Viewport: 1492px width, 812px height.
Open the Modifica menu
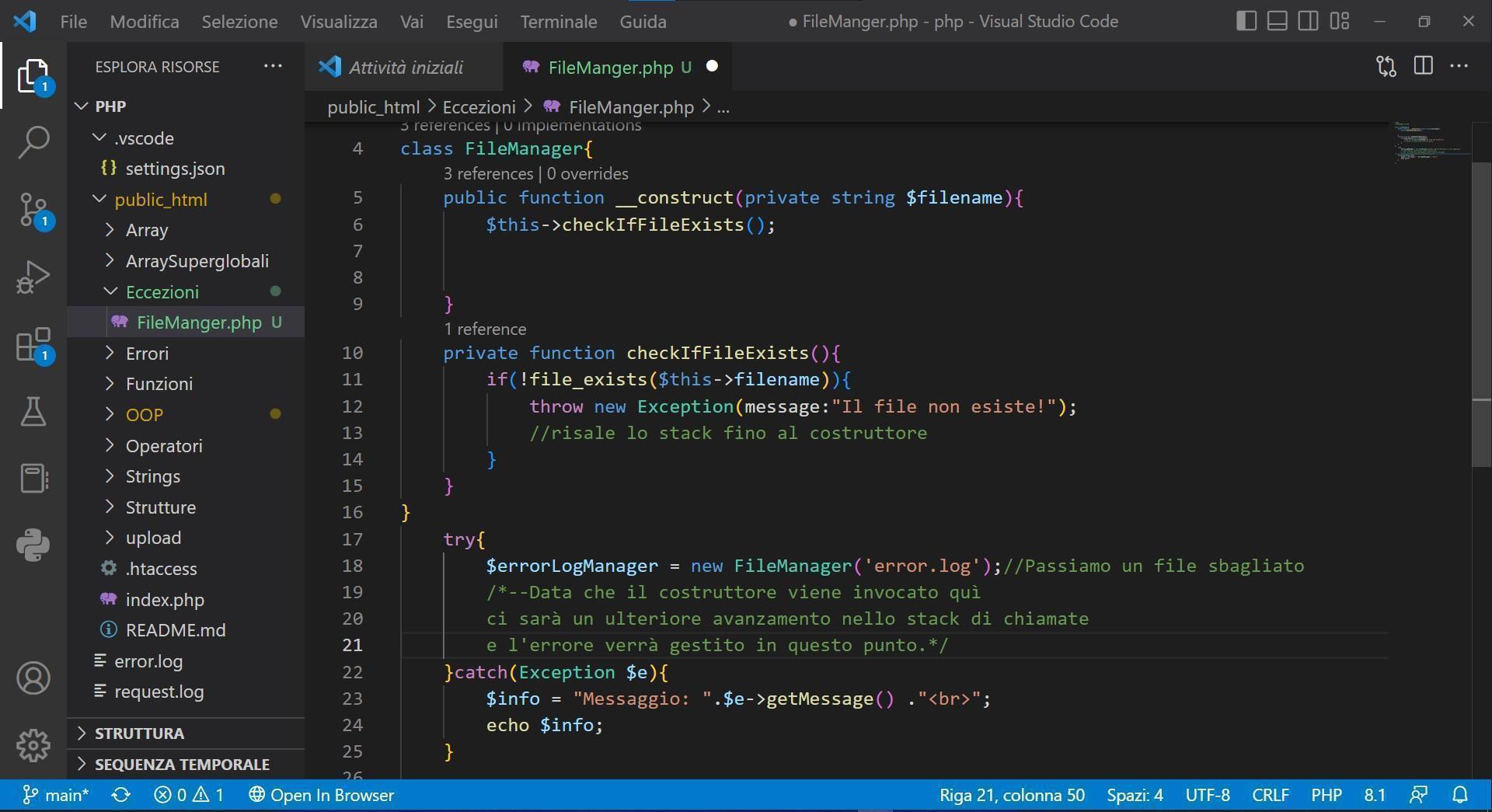coord(145,22)
